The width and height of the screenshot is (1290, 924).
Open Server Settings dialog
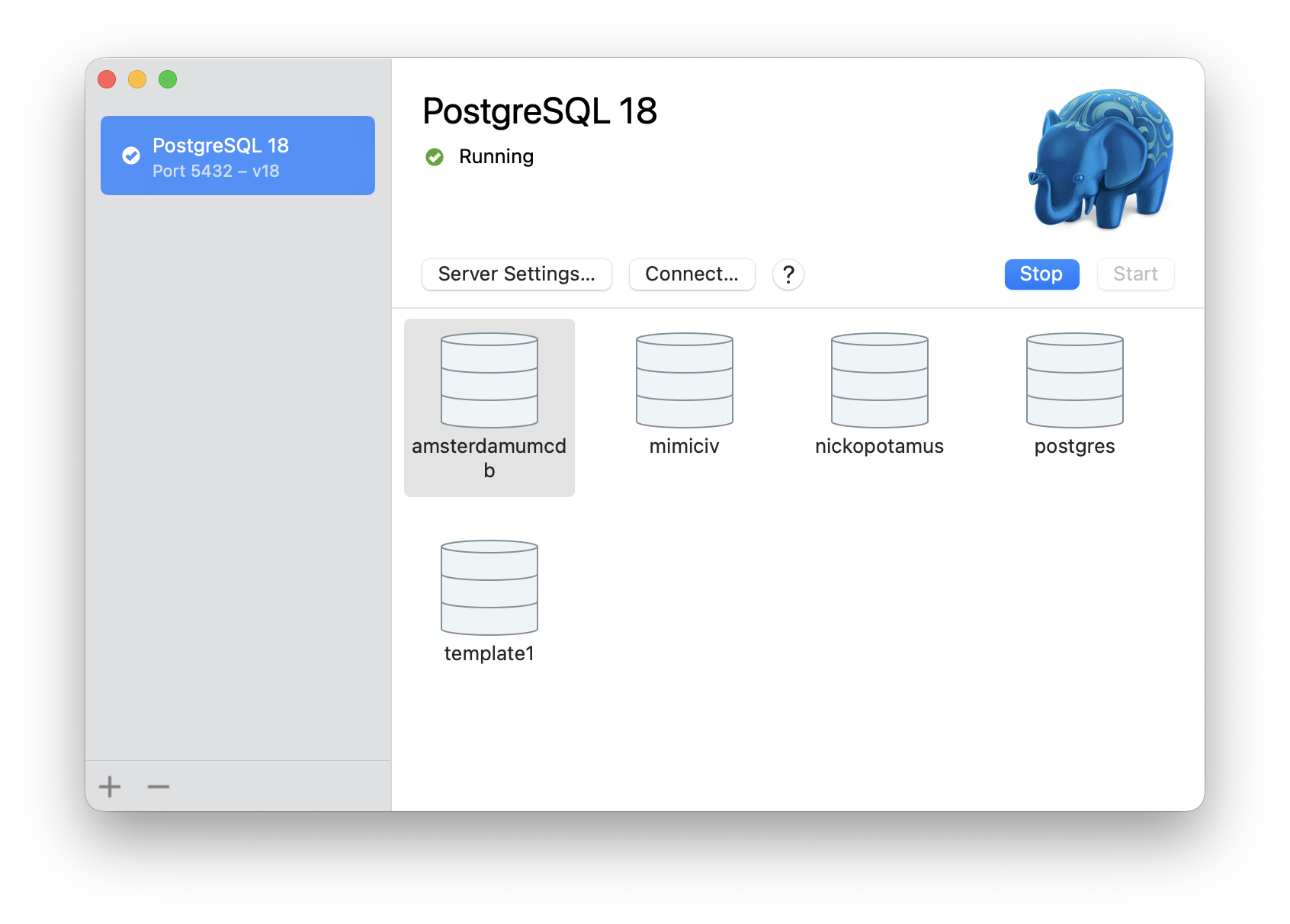(516, 274)
